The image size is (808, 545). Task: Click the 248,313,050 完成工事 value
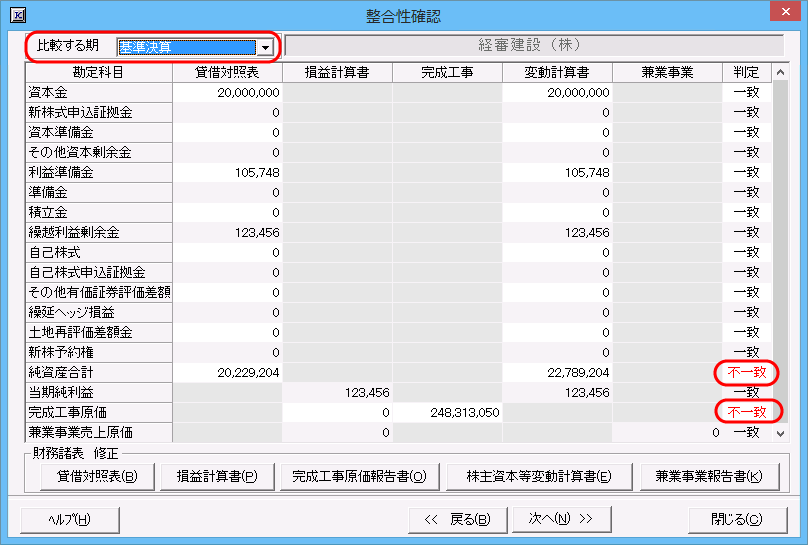click(x=465, y=413)
